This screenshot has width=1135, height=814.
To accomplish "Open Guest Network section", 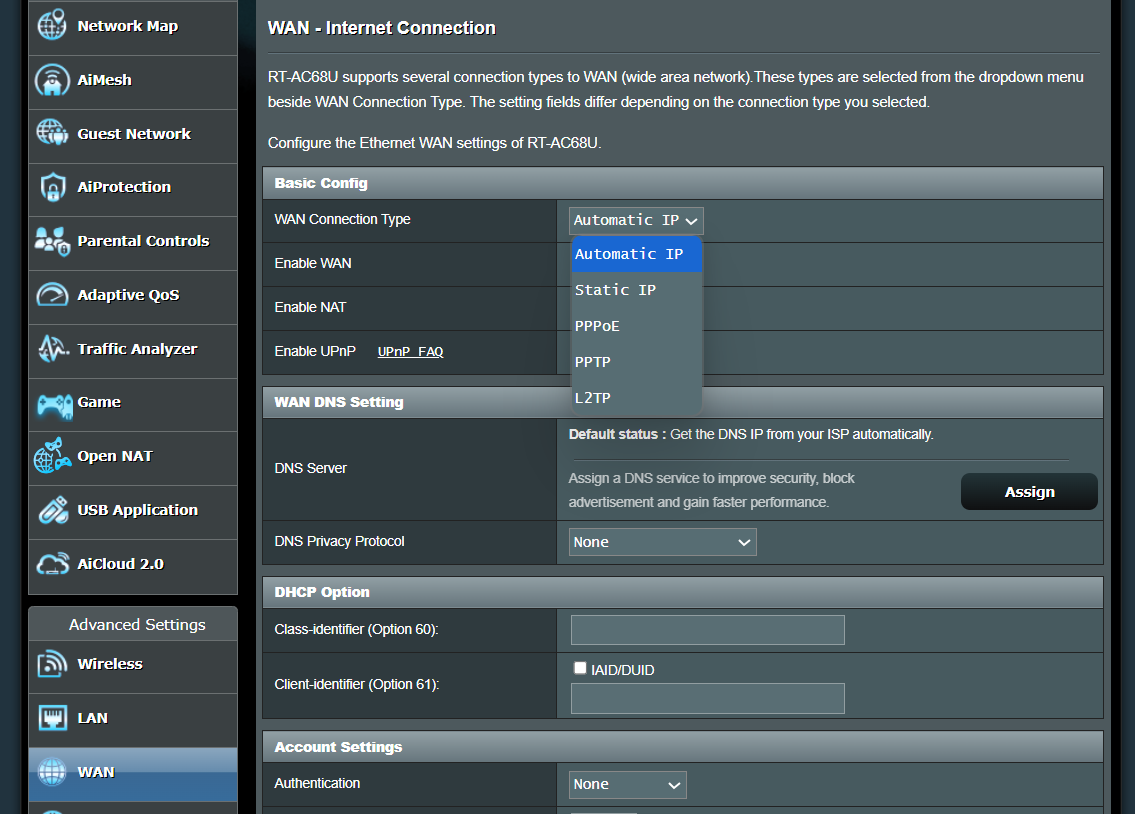I will [133, 137].
